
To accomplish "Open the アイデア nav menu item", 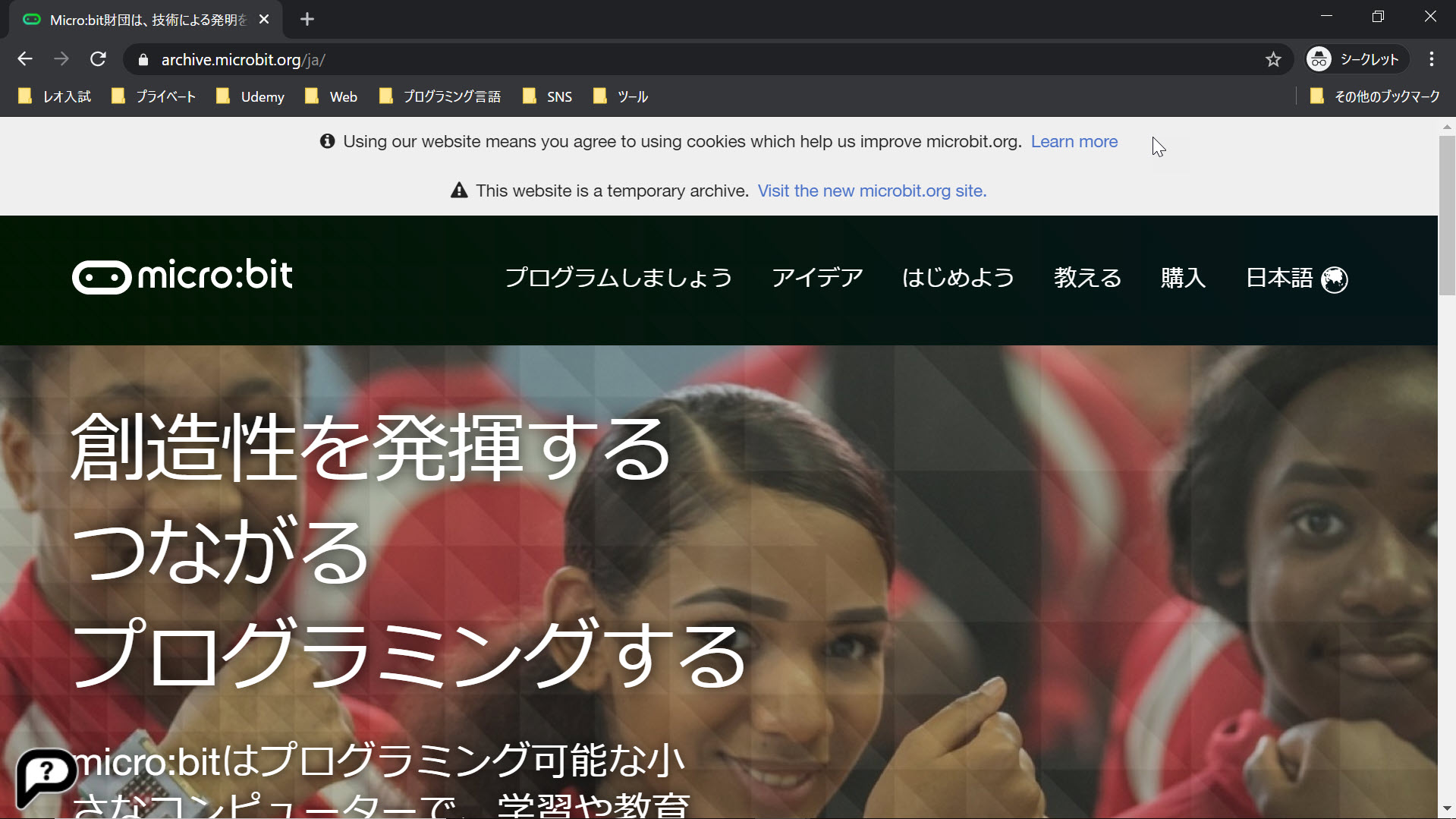I will pos(817,278).
